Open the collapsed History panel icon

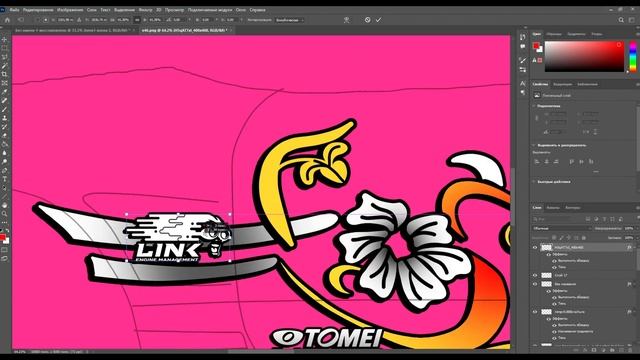(x=523, y=37)
